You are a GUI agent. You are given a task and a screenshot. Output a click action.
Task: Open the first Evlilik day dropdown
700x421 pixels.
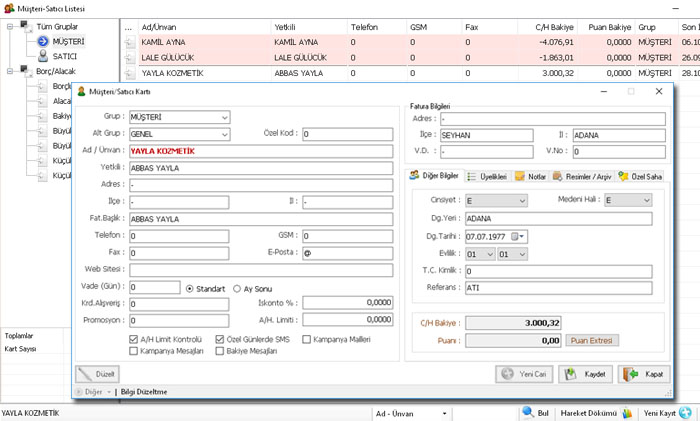[x=490, y=254]
